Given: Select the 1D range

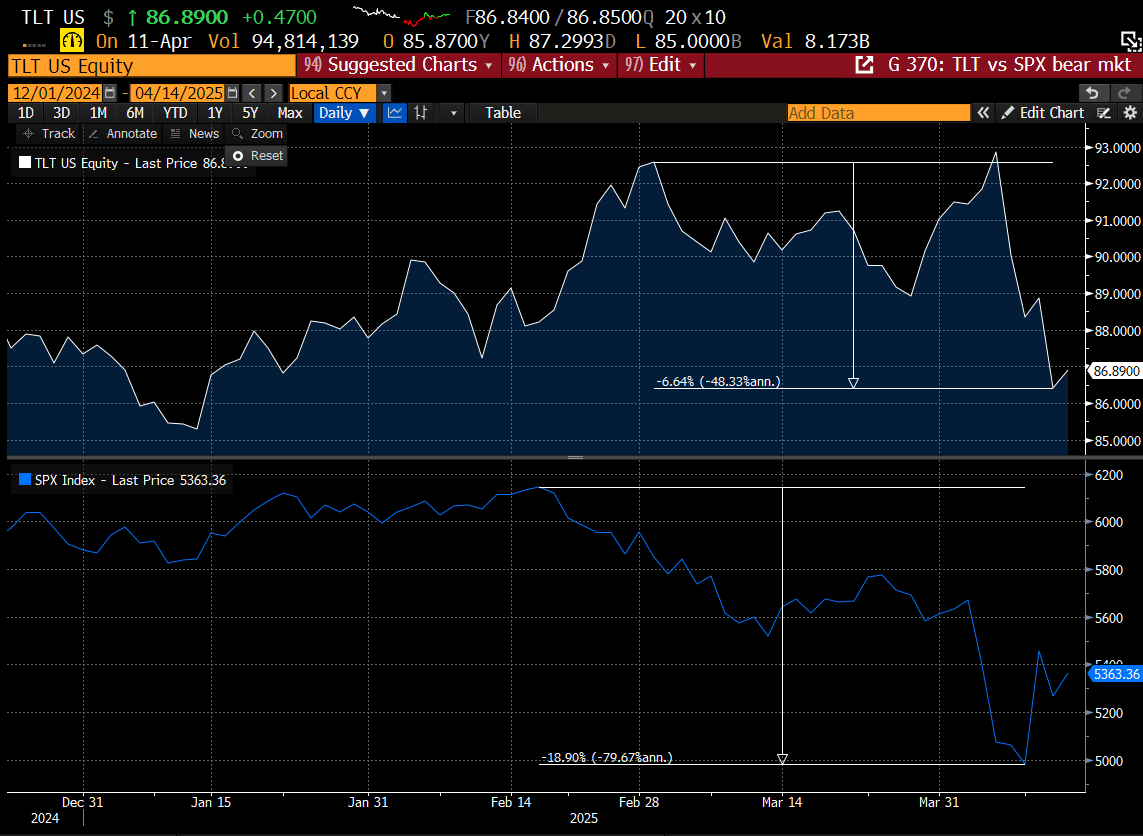Looking at the screenshot, I should coord(26,113).
